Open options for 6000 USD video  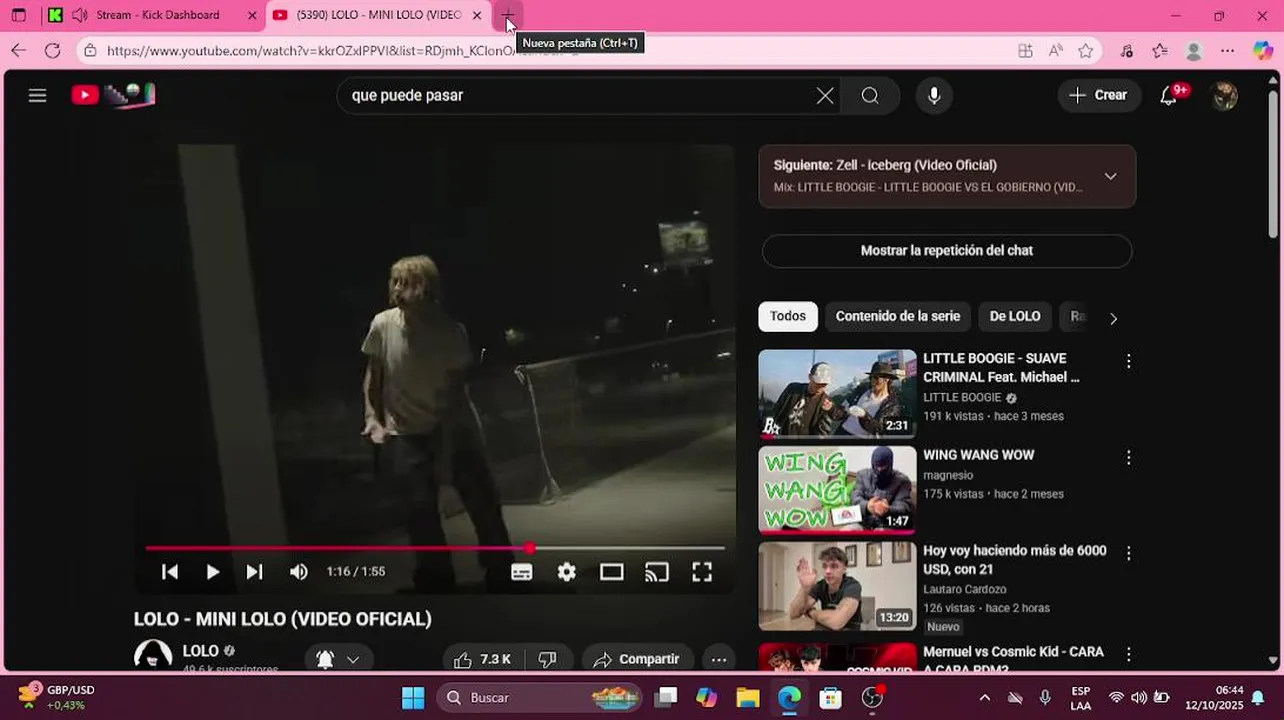tap(1128, 554)
